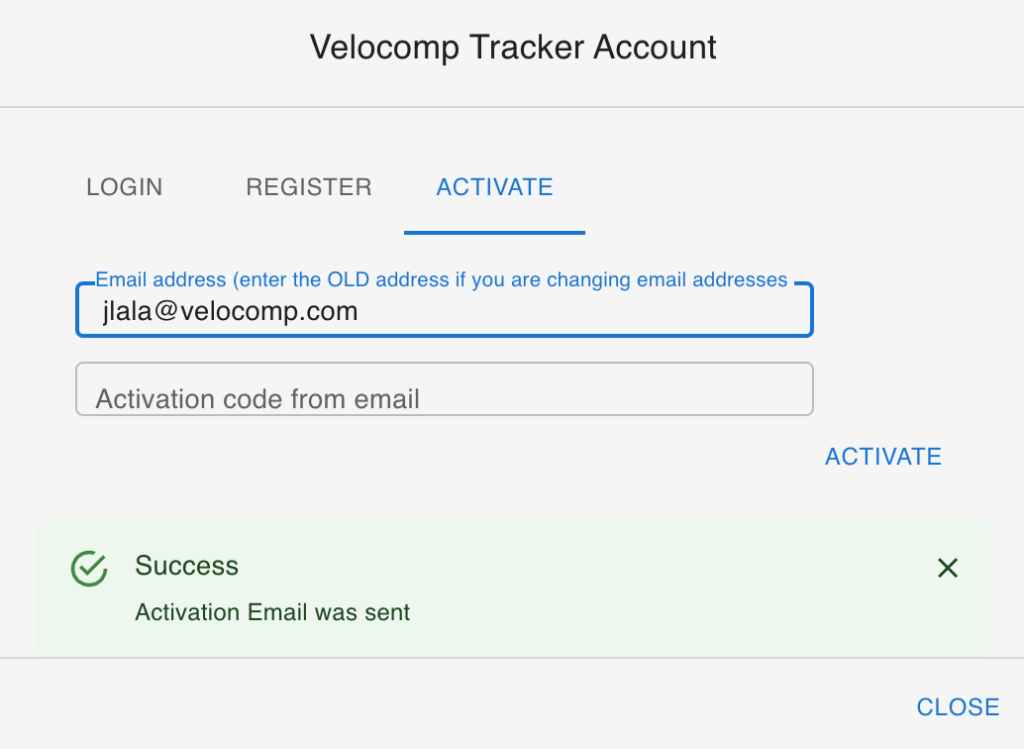The width and height of the screenshot is (1024, 749).
Task: Click the Success heading in the alert
Action: tap(187, 566)
